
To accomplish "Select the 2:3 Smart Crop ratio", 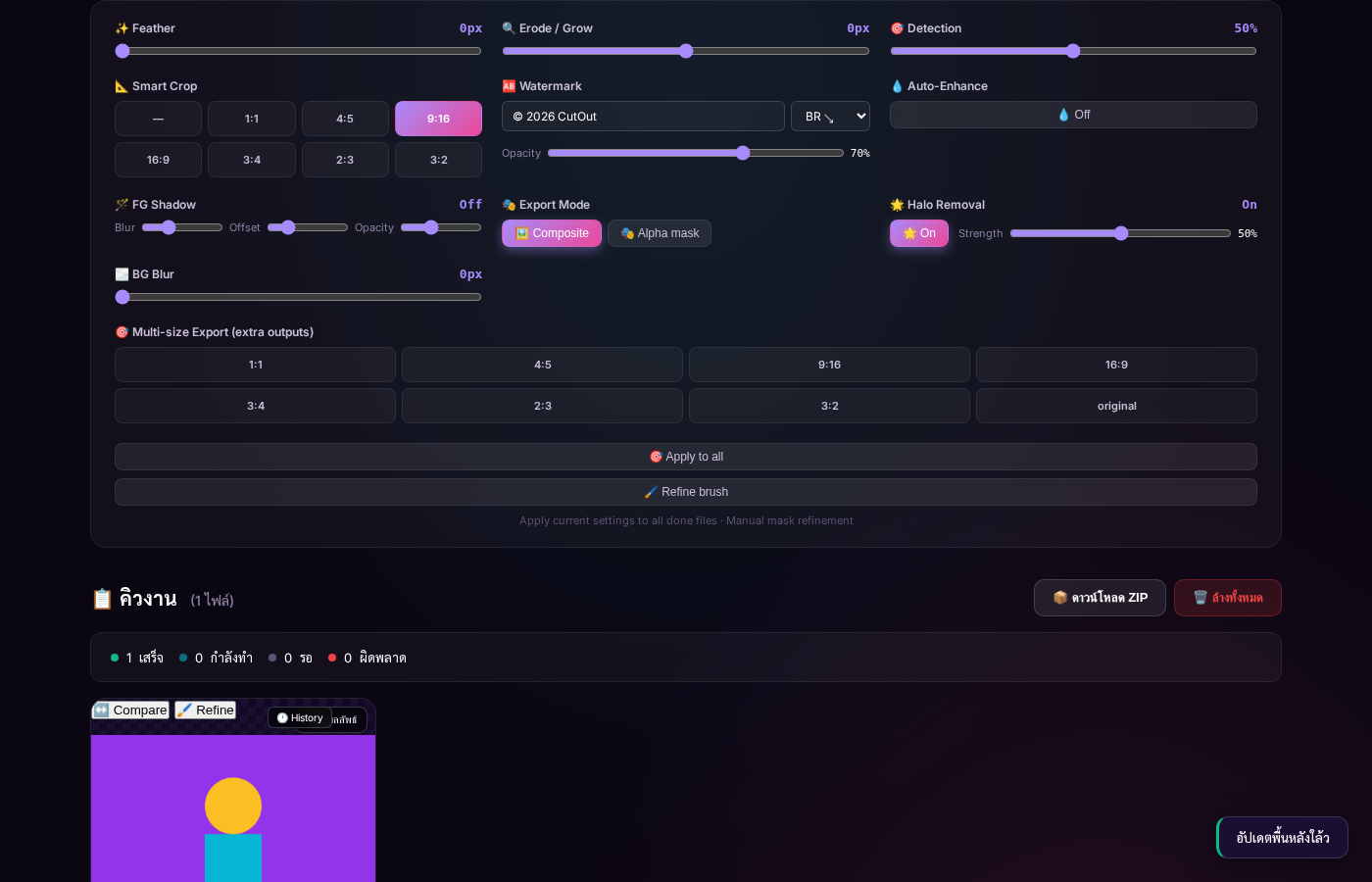I will pos(345,160).
